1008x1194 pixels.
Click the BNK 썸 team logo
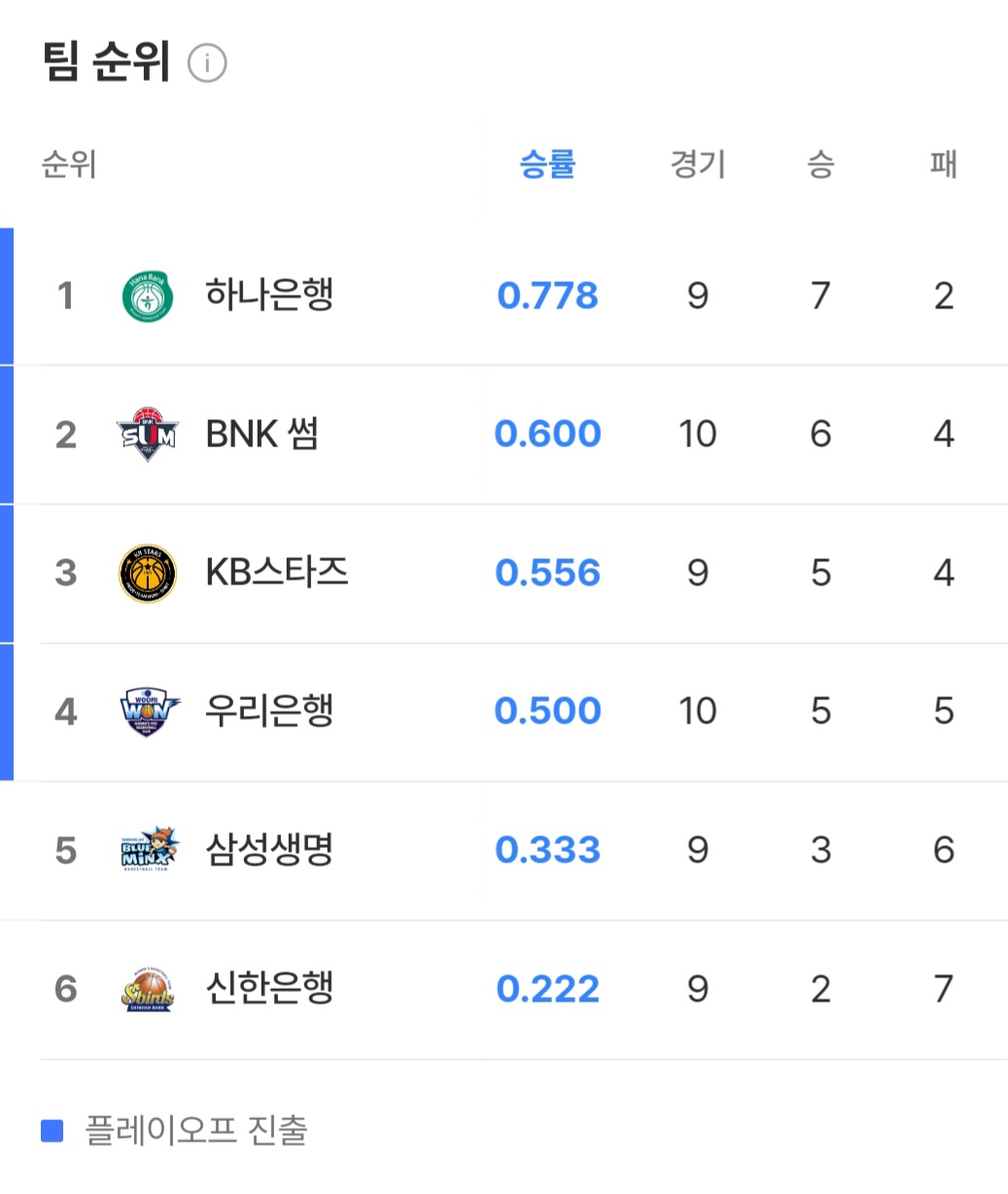click(x=147, y=434)
